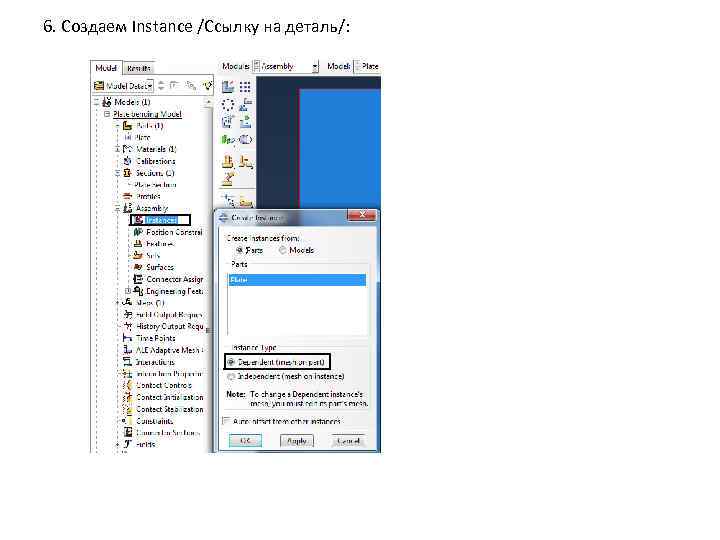Image resolution: width=720 pixels, height=540 pixels.
Task: Select the Translate Instance tool
Action: point(245,104)
